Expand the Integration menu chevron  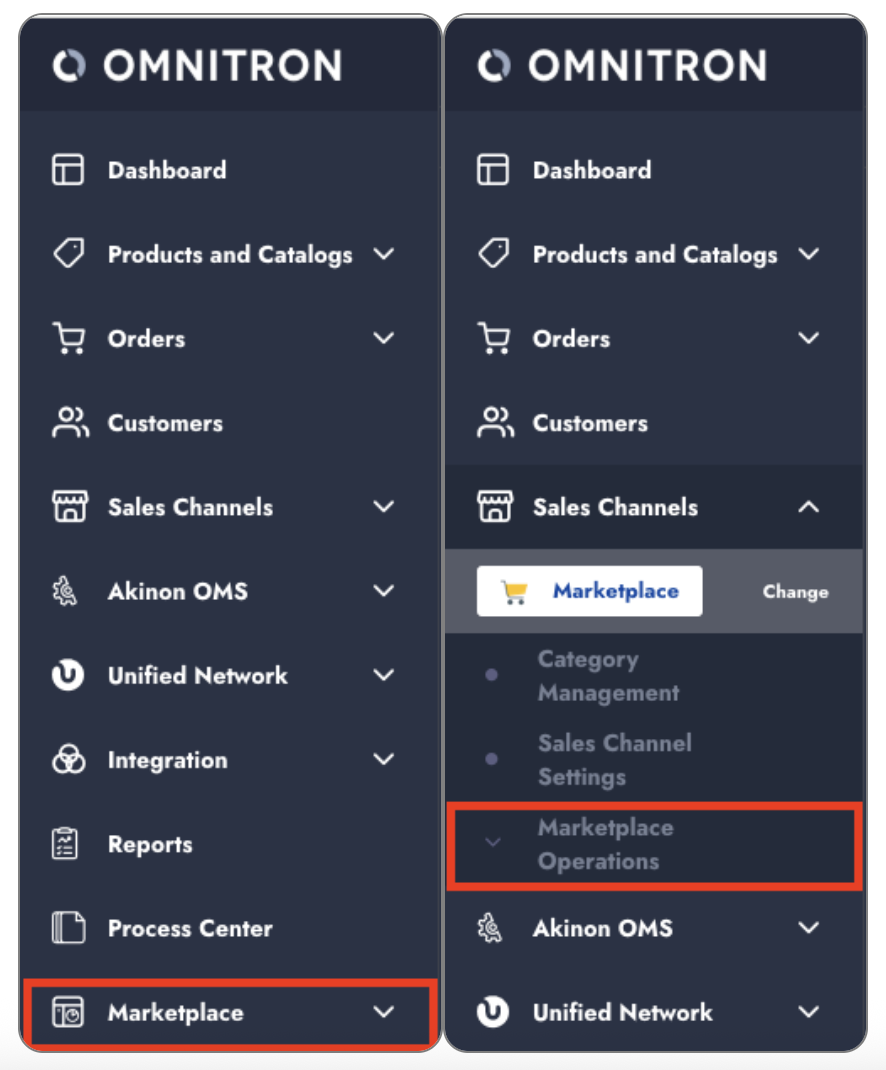(x=383, y=761)
